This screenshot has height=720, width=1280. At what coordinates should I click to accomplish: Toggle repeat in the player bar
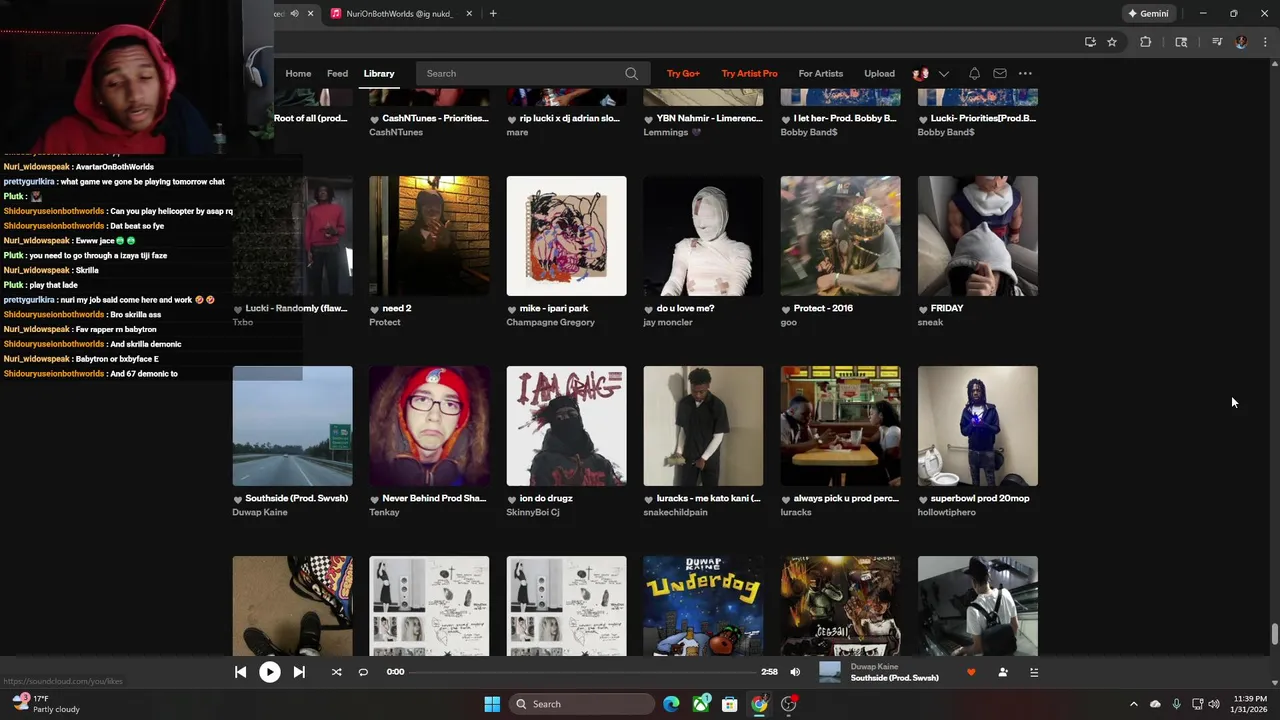363,672
